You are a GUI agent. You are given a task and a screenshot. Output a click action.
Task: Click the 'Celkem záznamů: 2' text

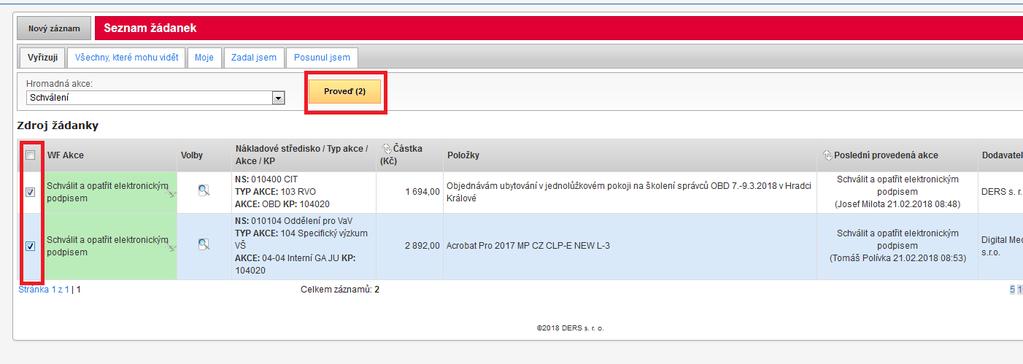click(340, 289)
